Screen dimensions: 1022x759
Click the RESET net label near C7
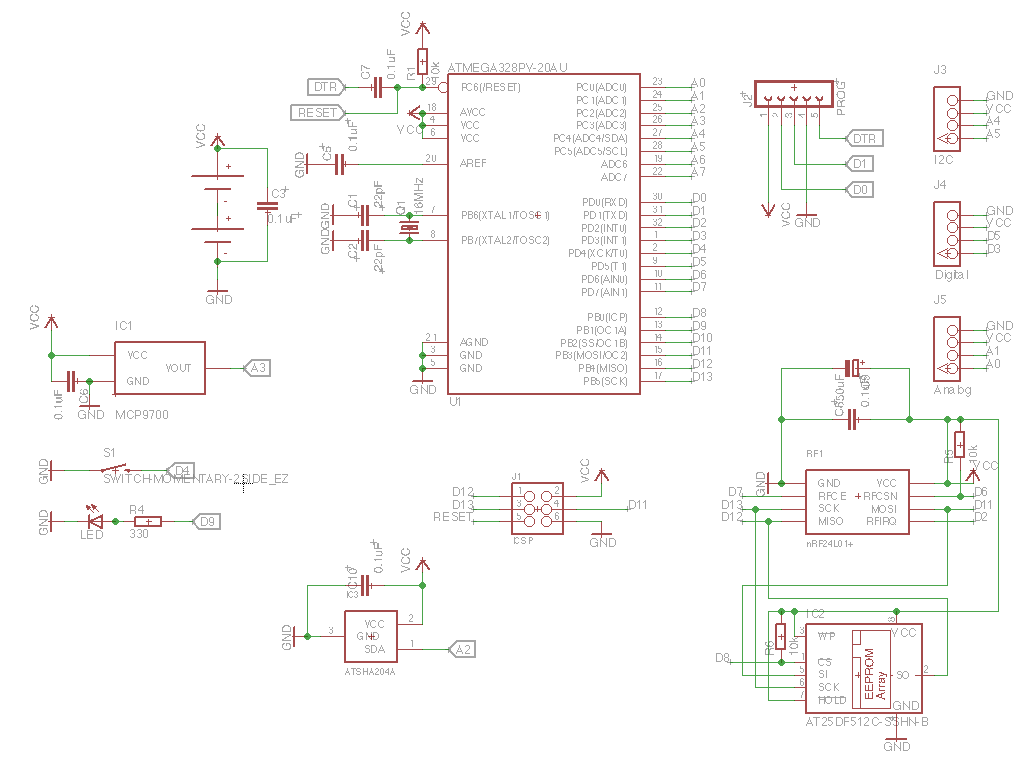click(x=317, y=113)
